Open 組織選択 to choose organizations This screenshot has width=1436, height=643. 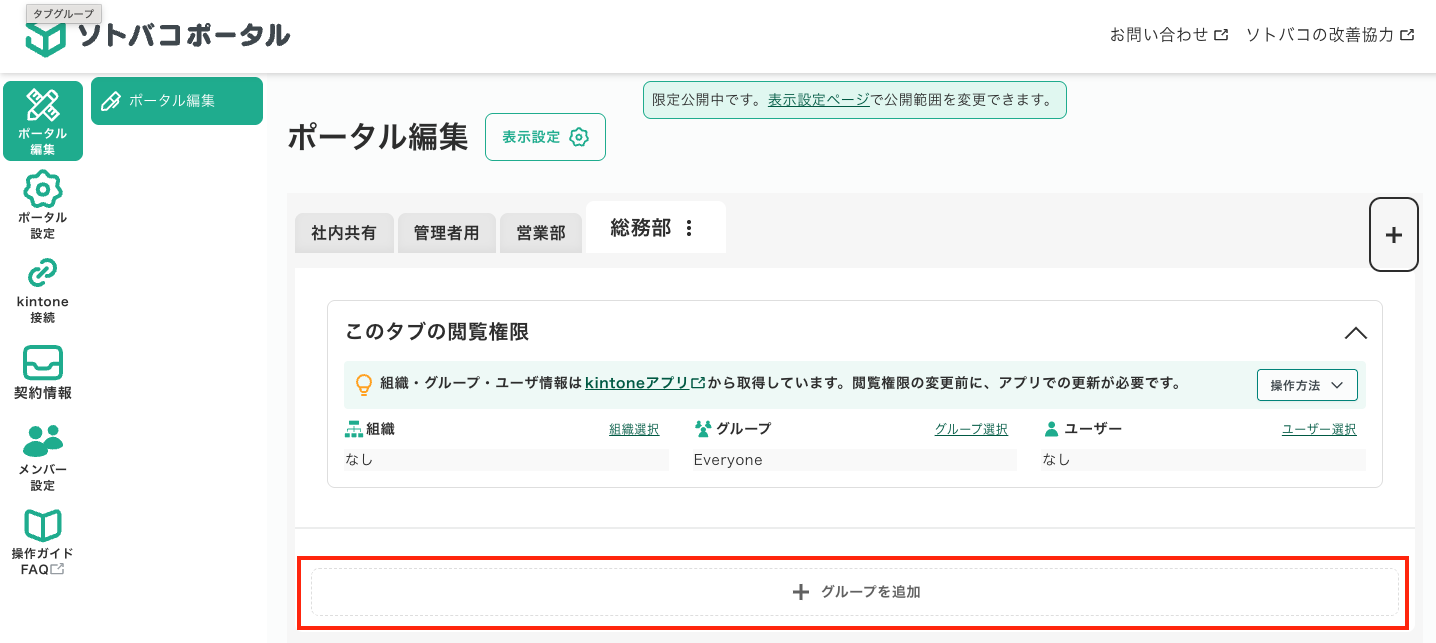pos(633,428)
